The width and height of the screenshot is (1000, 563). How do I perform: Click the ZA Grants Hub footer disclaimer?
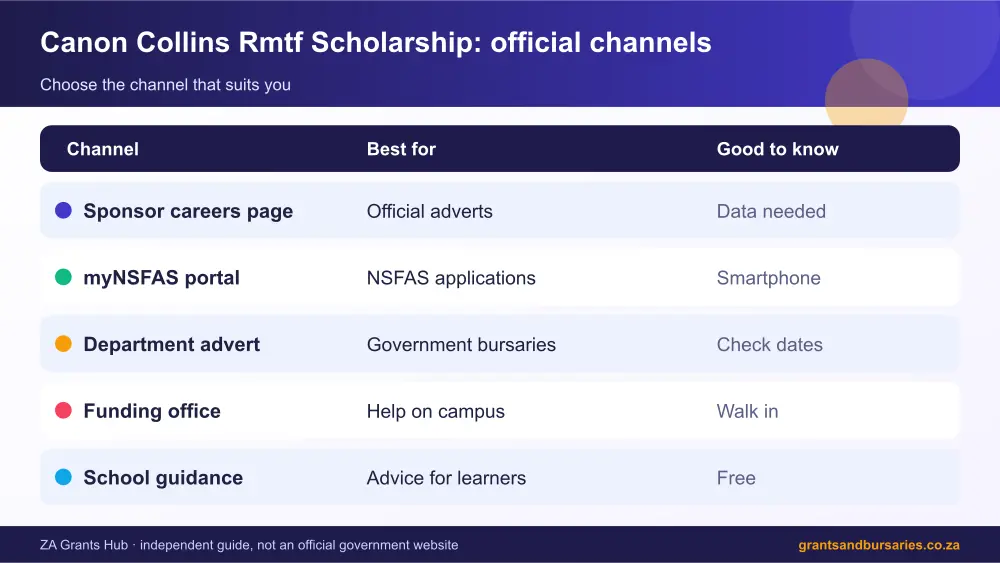(x=249, y=545)
